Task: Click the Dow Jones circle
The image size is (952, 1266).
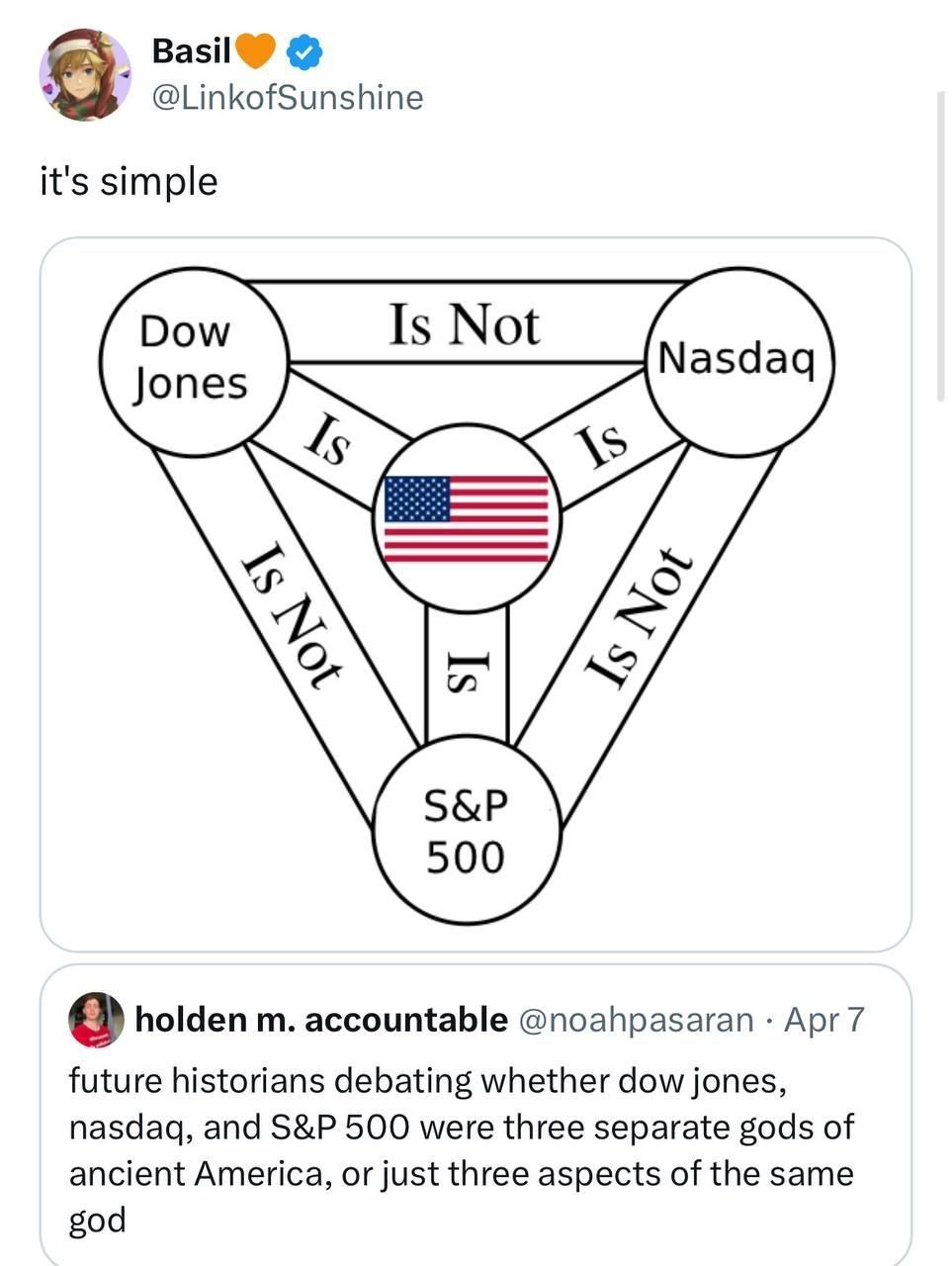Action: pyautogui.click(x=194, y=361)
